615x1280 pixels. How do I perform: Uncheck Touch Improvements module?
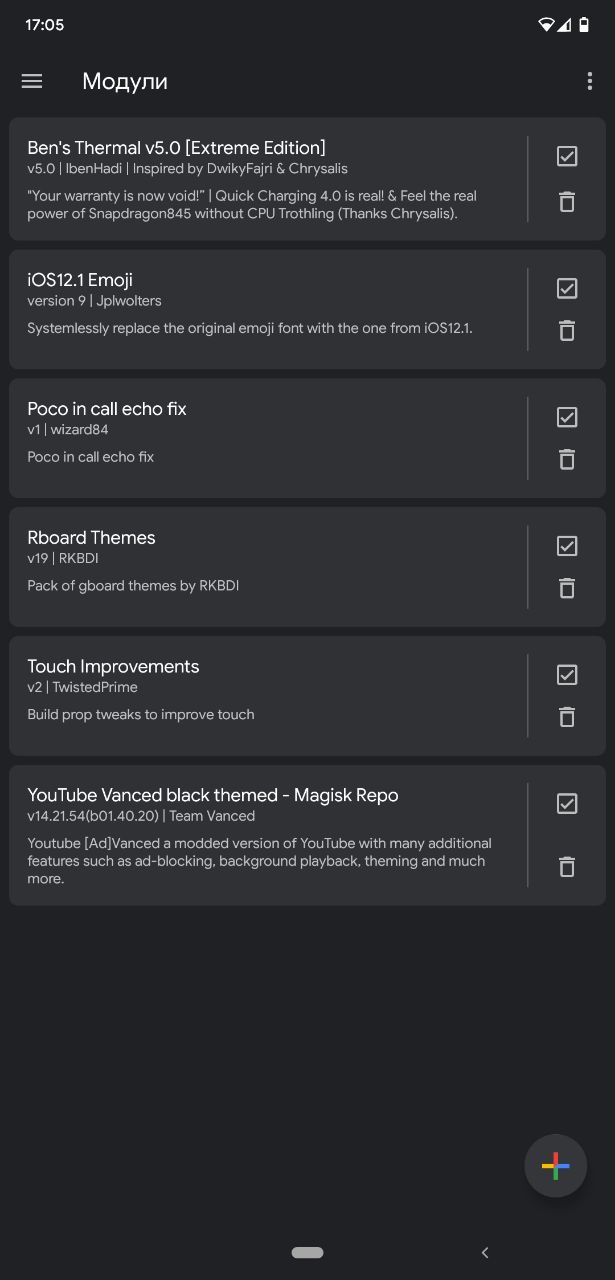point(567,675)
